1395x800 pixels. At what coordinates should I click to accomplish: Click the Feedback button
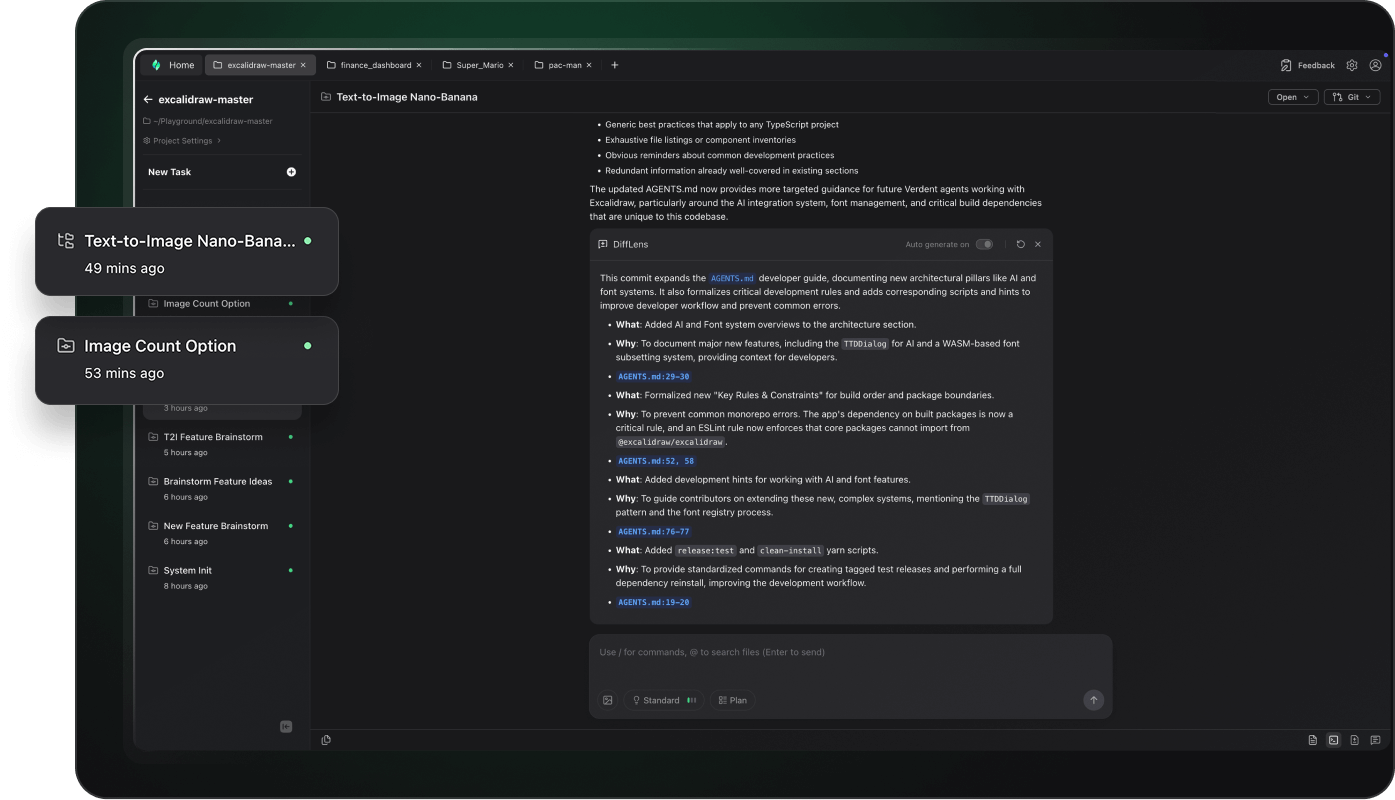pyautogui.click(x=1307, y=65)
